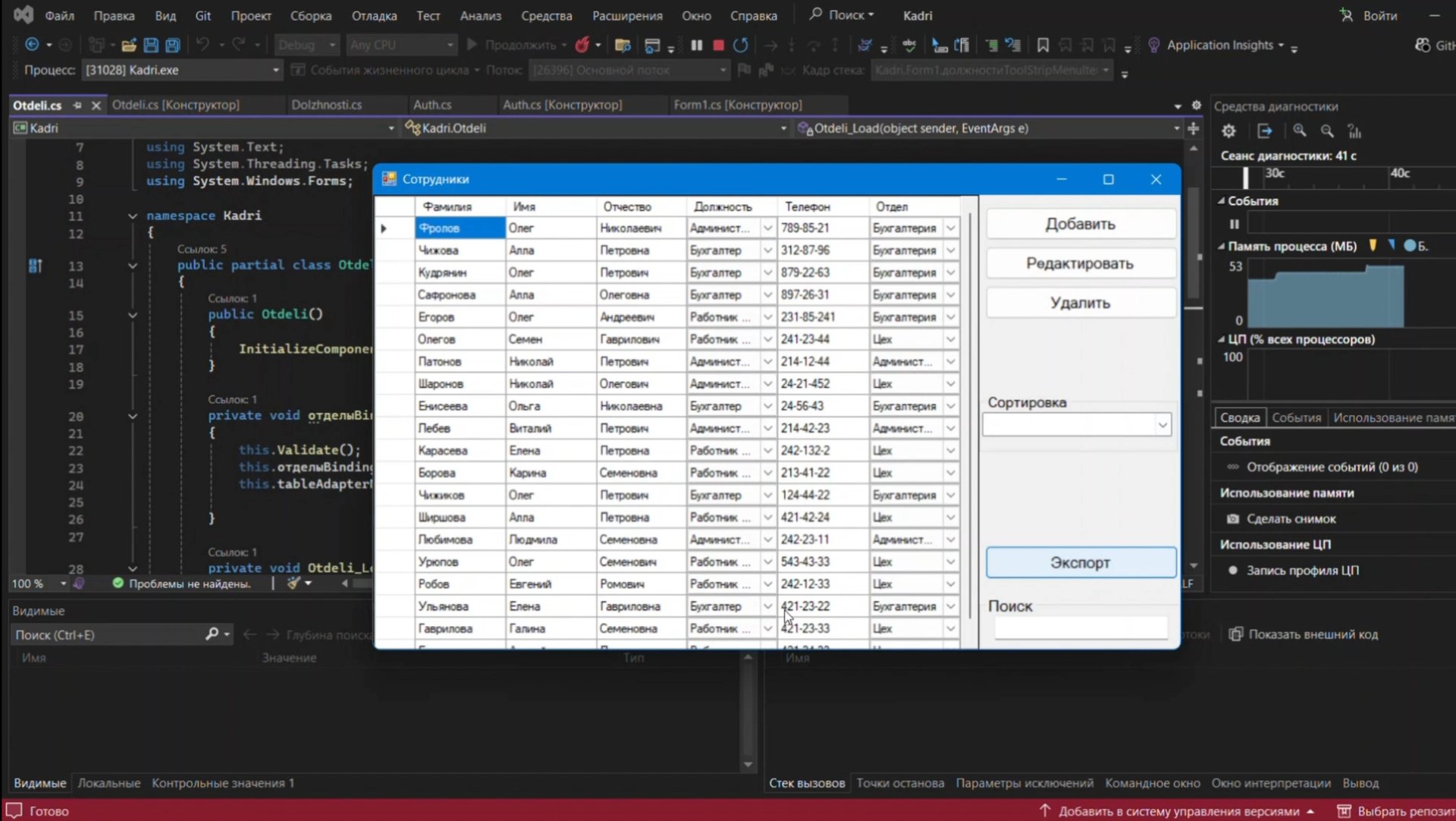This screenshot has height=821, width=1456.
Task: Collapse the namespace Kadri code block
Action: pyautogui.click(x=133, y=216)
